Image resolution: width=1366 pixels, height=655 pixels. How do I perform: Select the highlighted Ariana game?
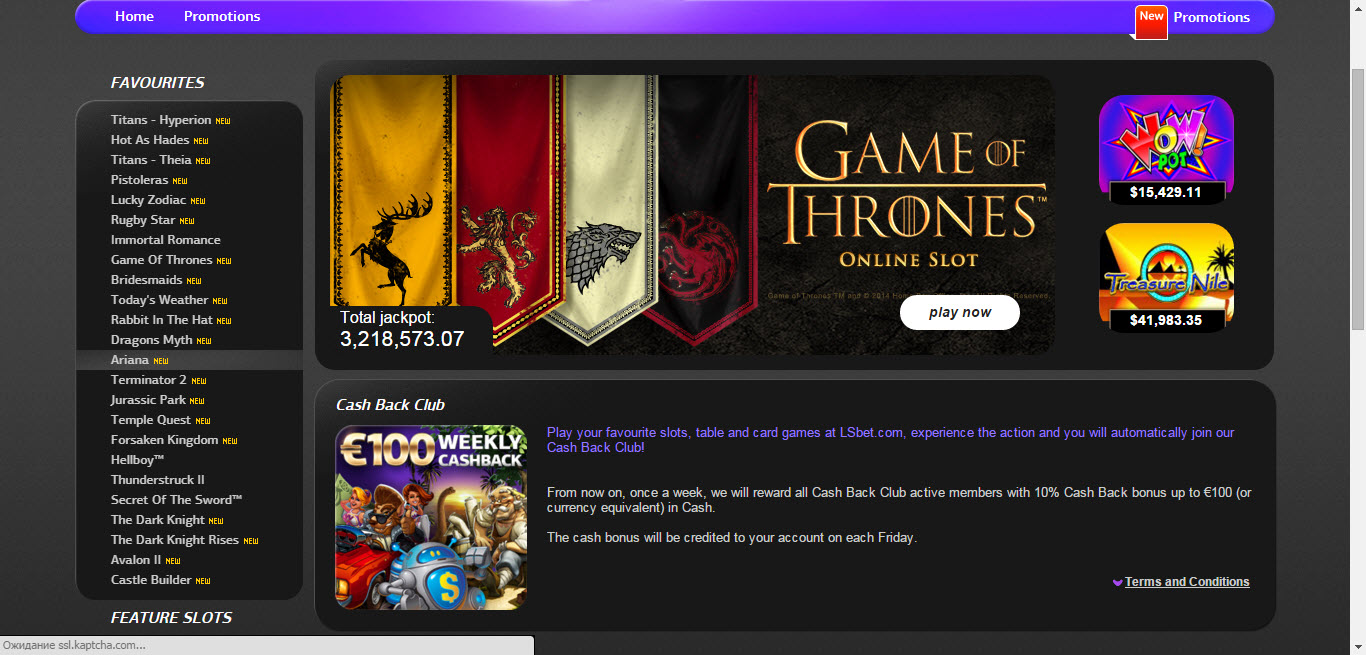point(130,360)
